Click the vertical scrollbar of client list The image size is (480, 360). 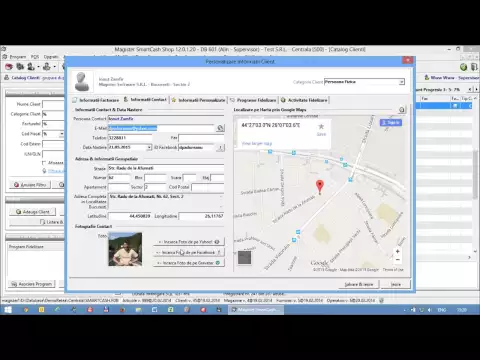click(x=475, y=175)
